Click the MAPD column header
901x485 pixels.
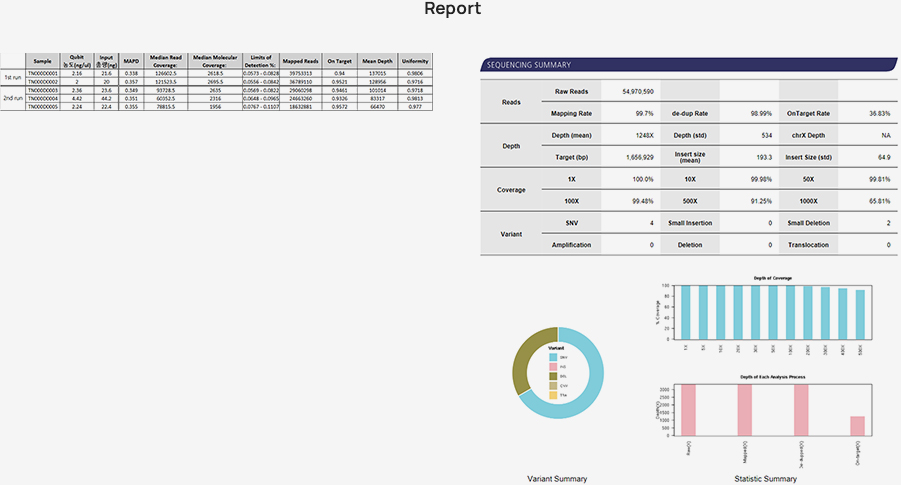pos(131,61)
